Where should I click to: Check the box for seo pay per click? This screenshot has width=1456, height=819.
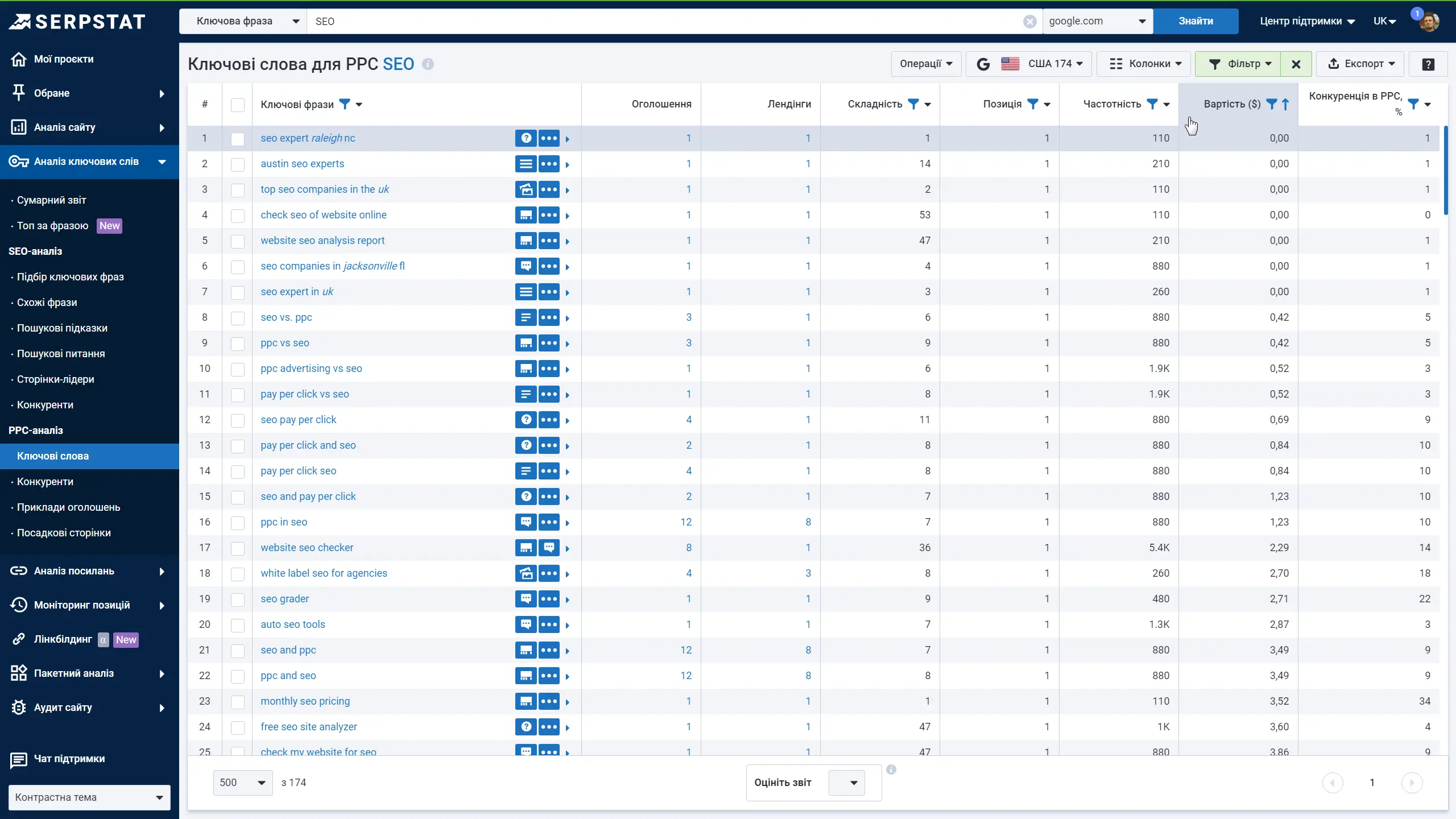238,420
